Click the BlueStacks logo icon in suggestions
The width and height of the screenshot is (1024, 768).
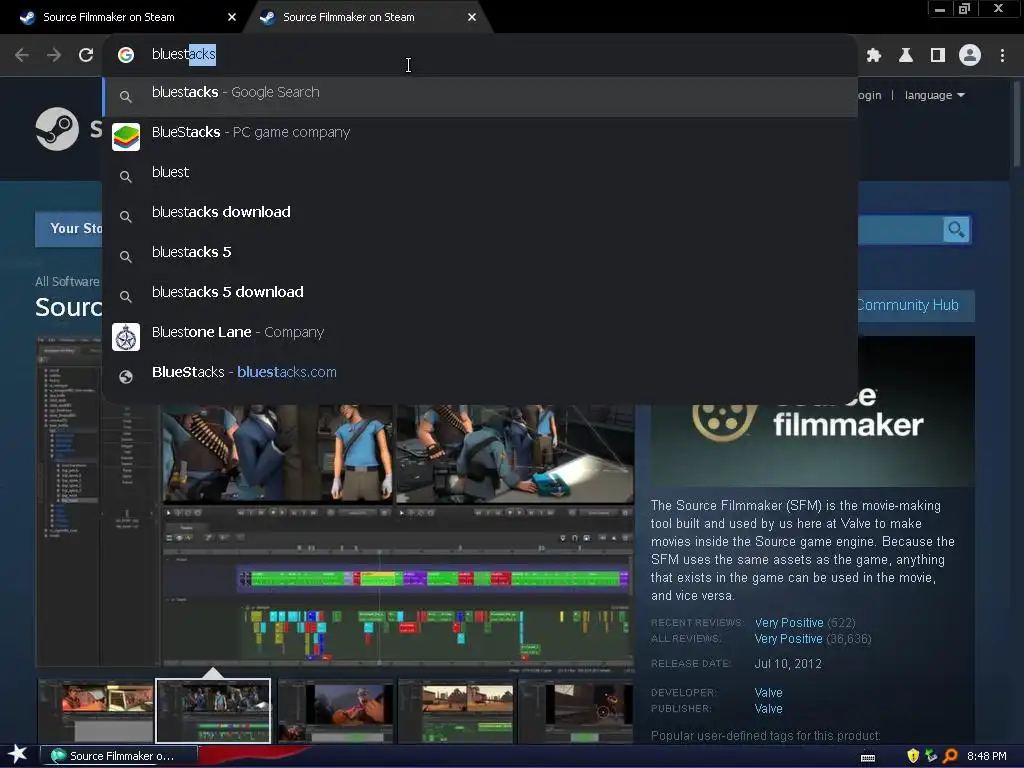[x=126, y=137]
